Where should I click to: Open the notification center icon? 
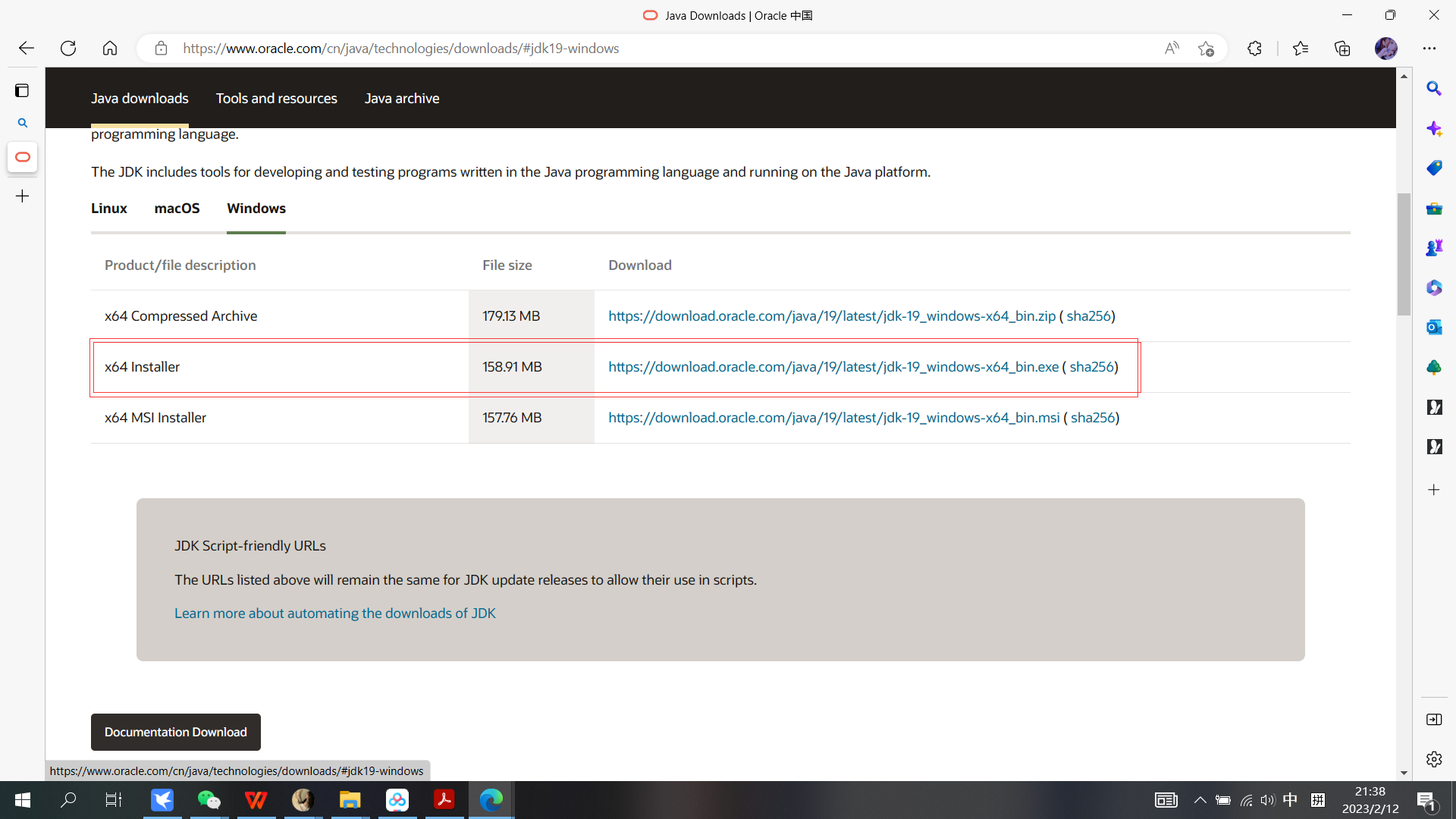tap(1426, 800)
